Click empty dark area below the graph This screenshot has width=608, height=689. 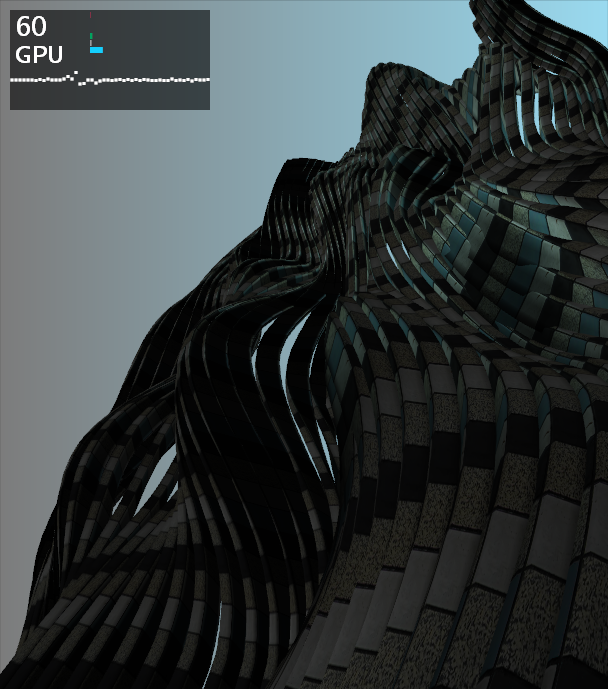pyautogui.click(x=110, y=98)
